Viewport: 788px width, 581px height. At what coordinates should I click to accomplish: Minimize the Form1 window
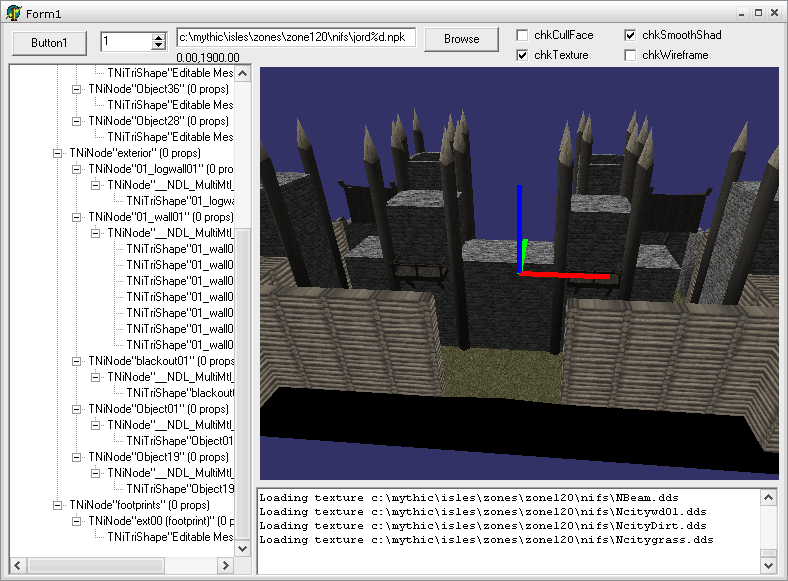[742, 14]
